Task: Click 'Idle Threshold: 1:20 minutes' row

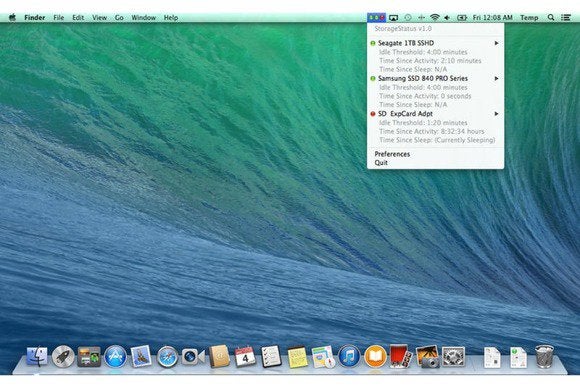Action: click(x=423, y=122)
